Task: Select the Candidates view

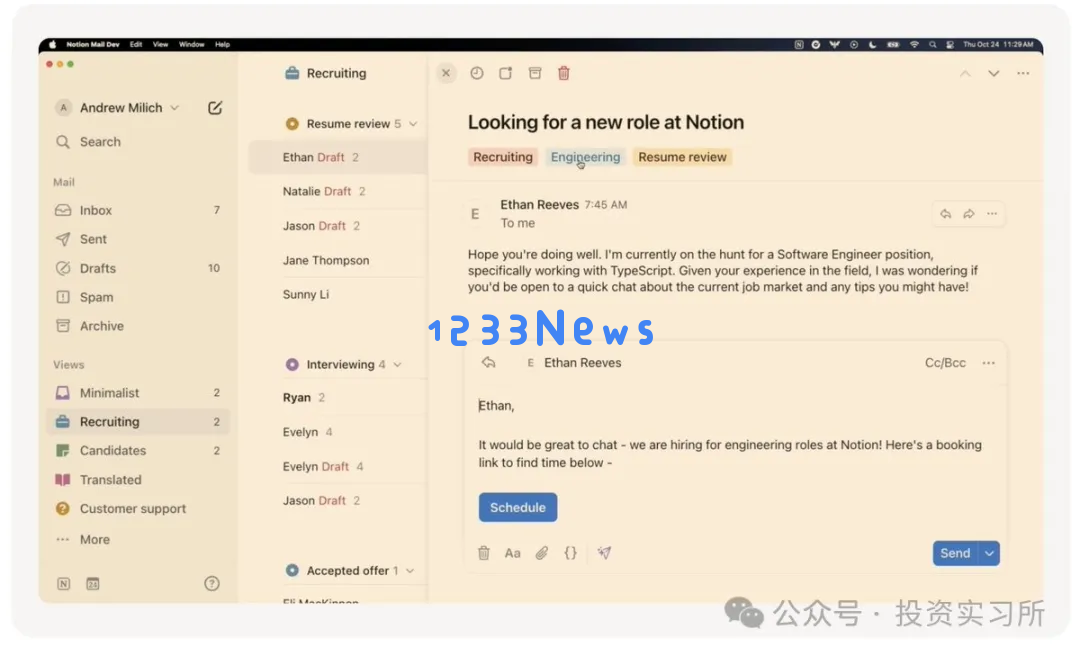Action: [138, 451]
